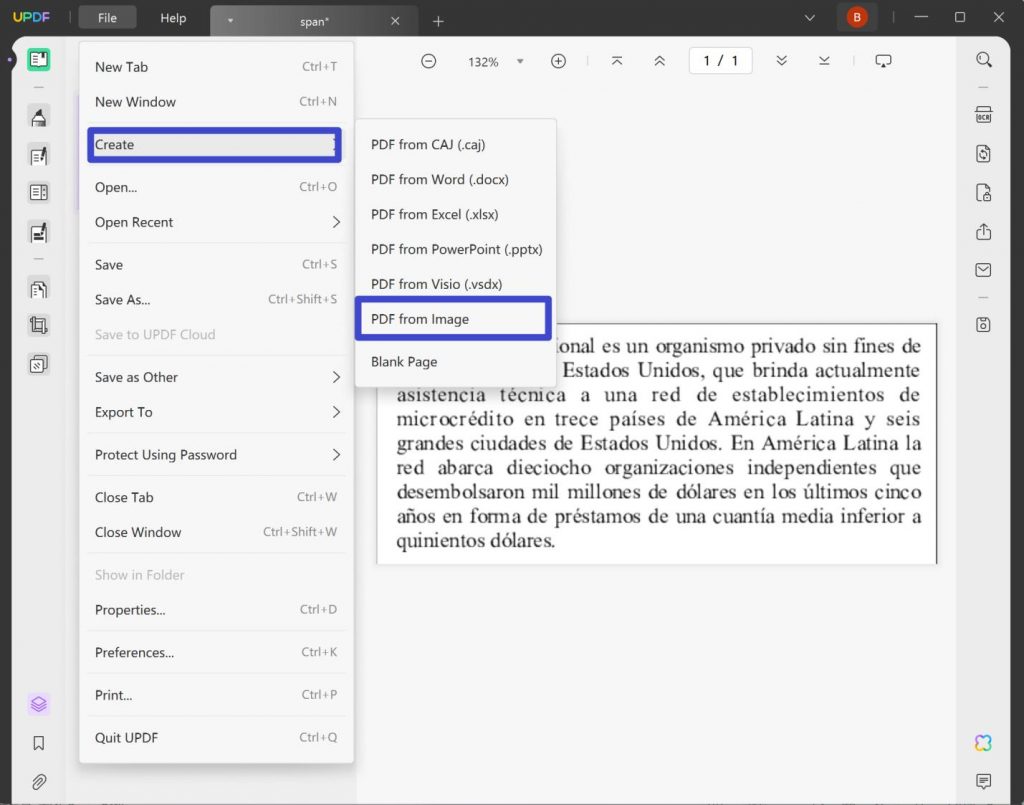Zoom in using the plus button
This screenshot has height=805, width=1024.
(558, 60)
